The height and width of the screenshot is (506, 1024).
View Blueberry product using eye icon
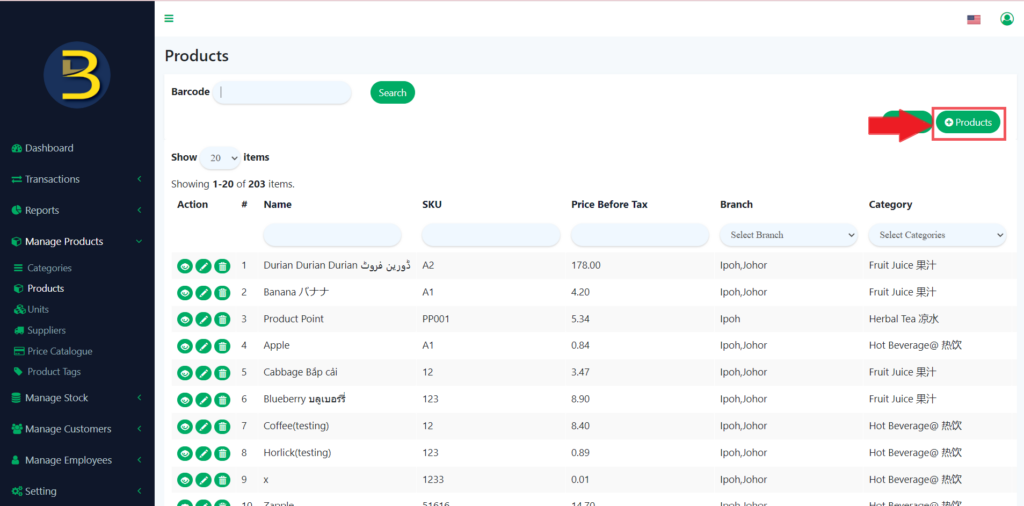[x=184, y=399]
